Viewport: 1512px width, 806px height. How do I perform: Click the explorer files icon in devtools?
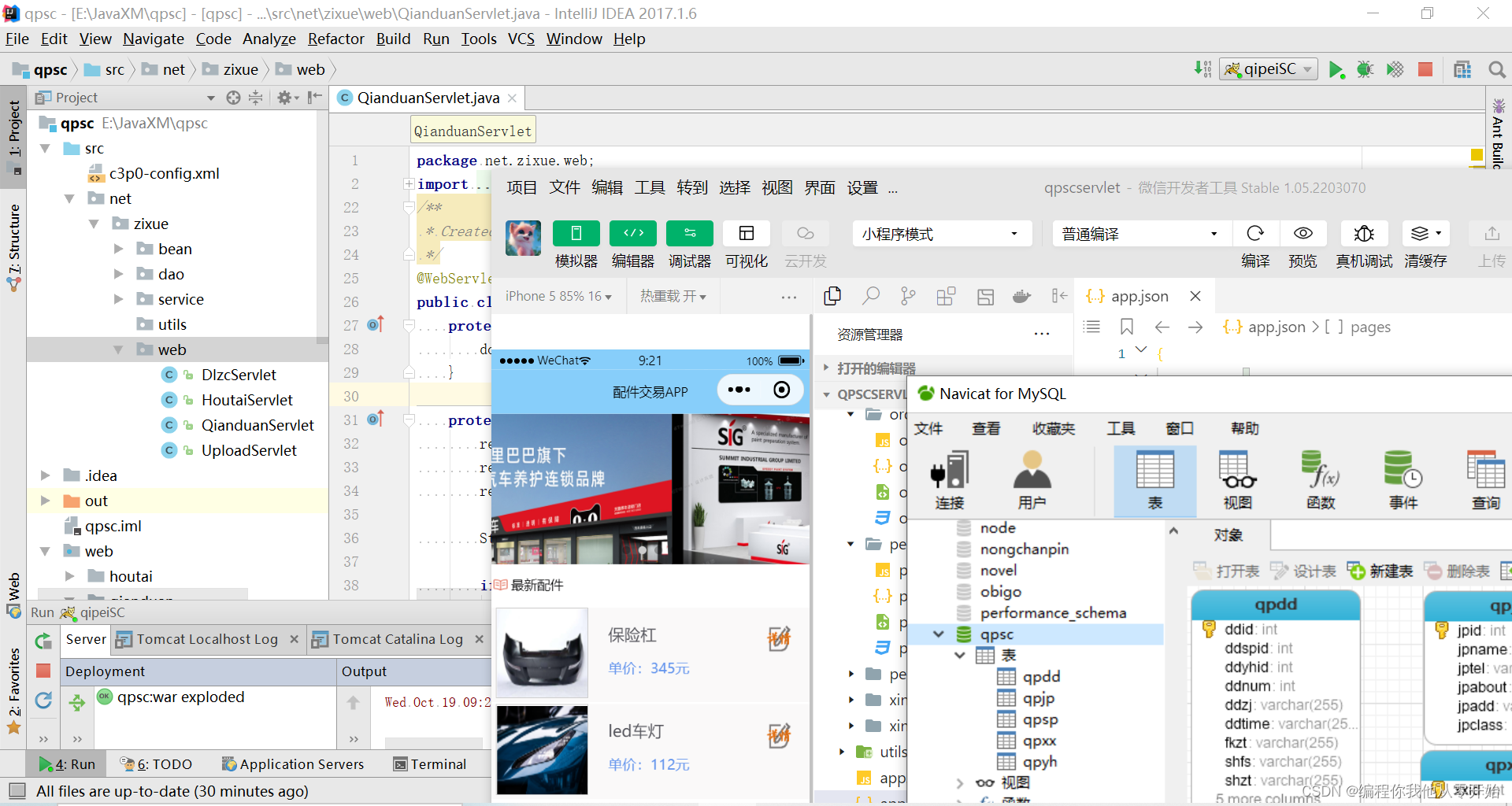[832, 296]
